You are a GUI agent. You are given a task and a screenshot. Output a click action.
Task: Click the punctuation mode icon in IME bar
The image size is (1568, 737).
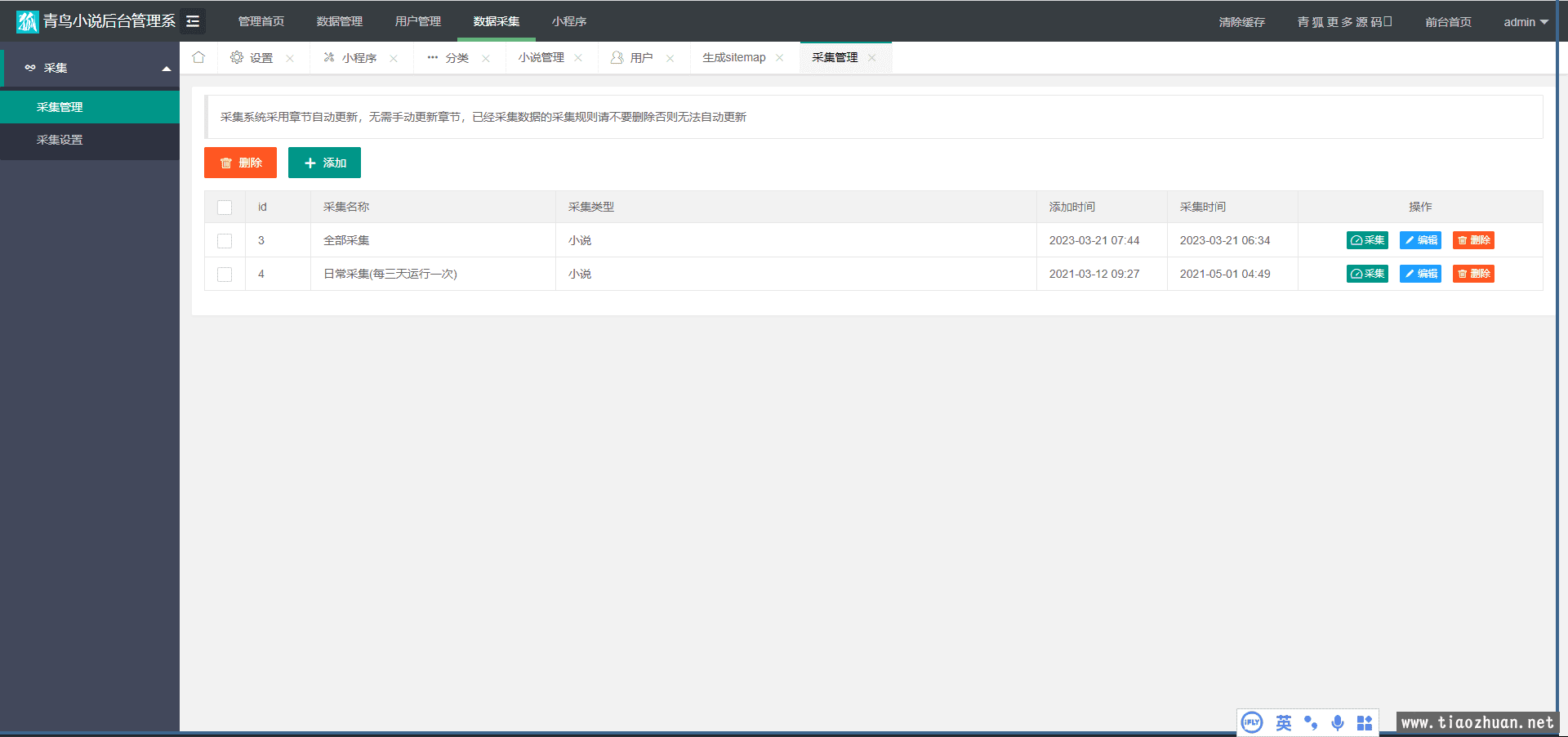pos(1311,723)
